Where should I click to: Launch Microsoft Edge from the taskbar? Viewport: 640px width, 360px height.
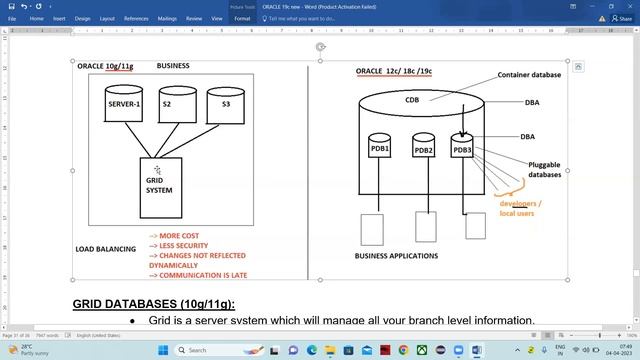tap(312, 350)
